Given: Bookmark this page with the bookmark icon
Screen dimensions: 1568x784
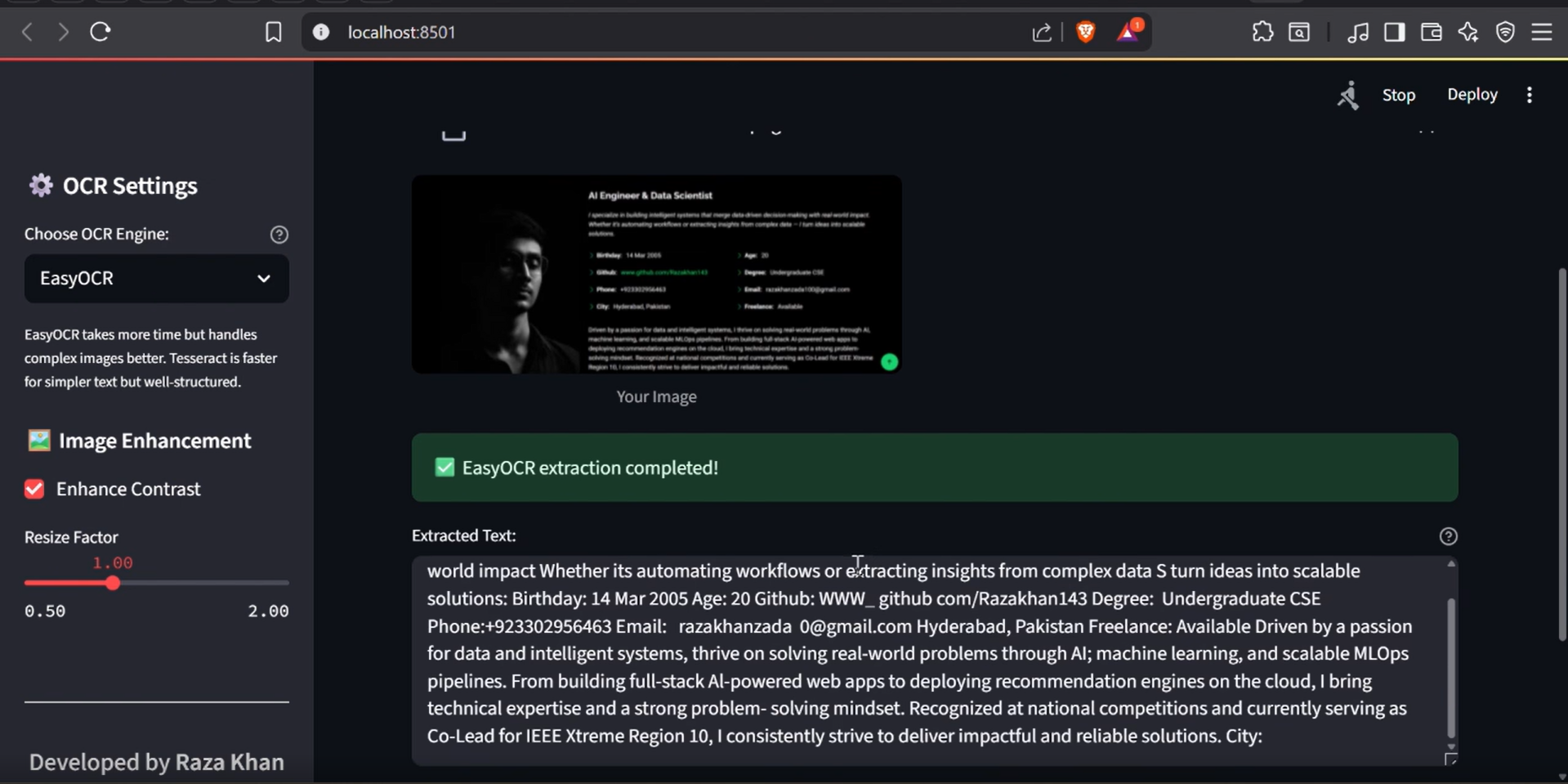Looking at the screenshot, I should coord(273,32).
